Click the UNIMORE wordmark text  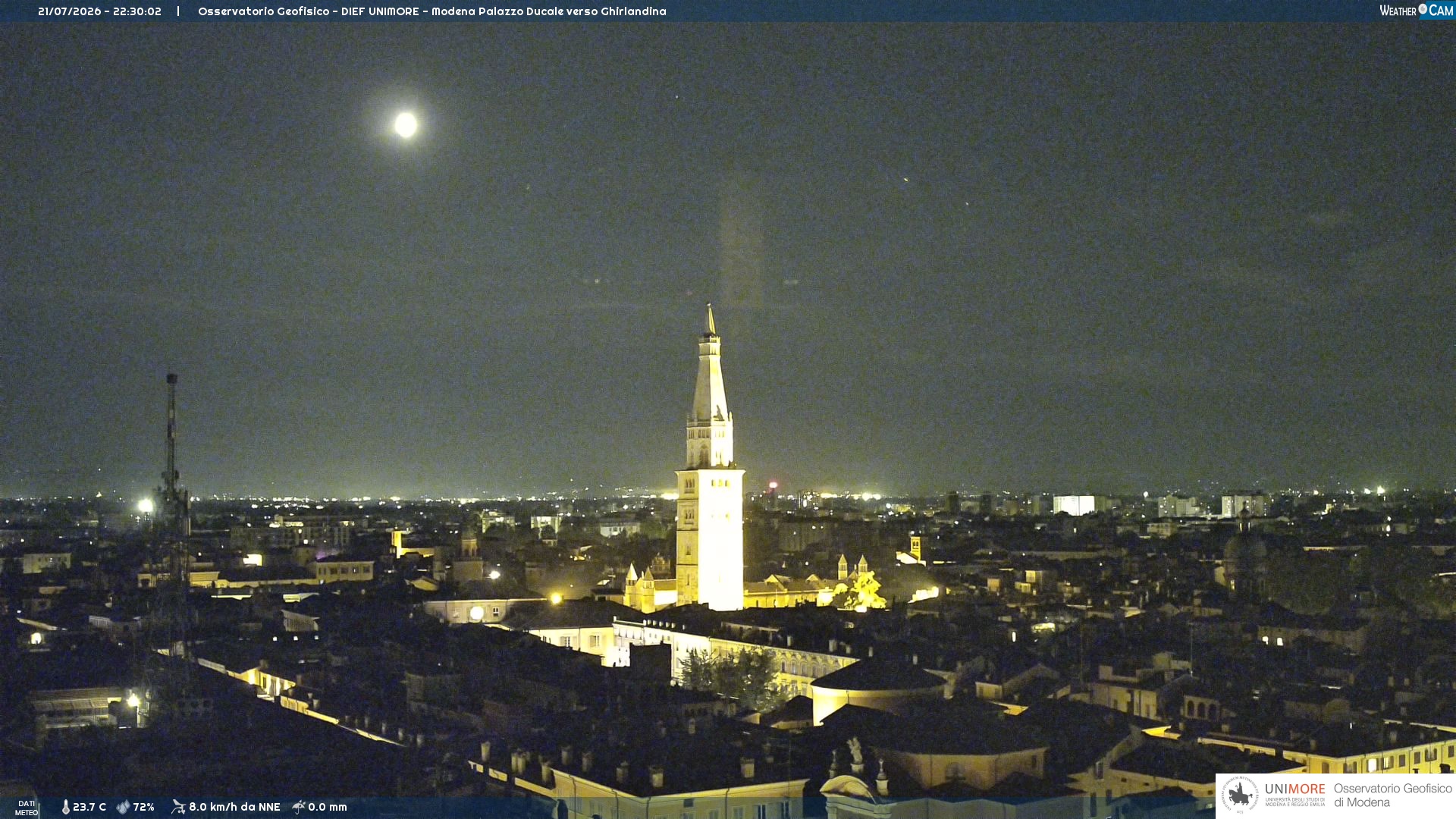(1294, 789)
